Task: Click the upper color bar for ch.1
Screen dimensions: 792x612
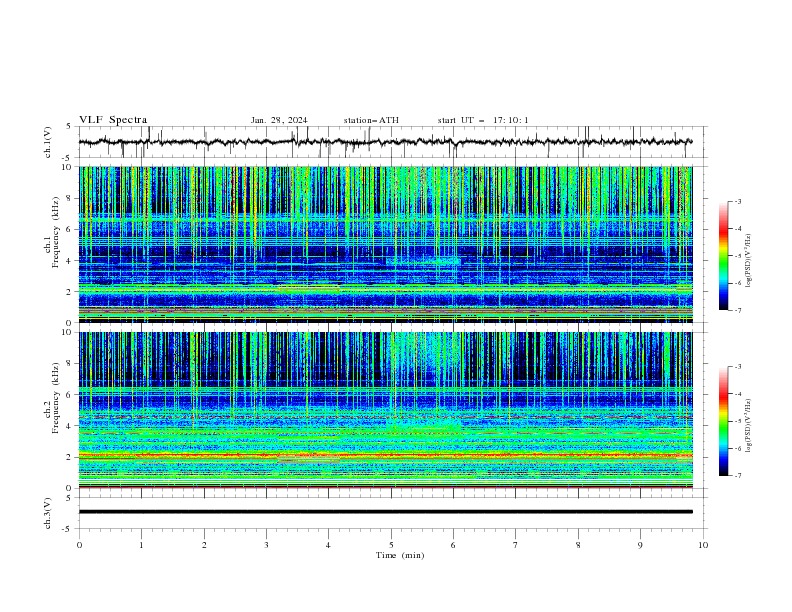Action: [x=723, y=256]
